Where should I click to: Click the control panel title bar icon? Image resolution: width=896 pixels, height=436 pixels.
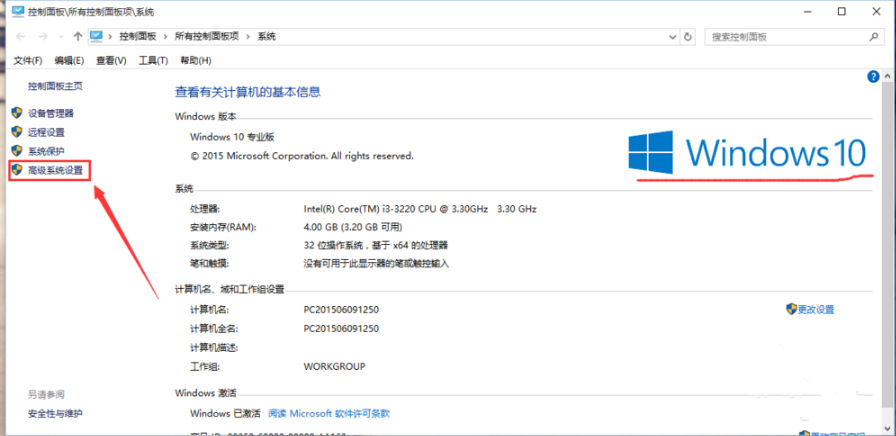[18, 11]
